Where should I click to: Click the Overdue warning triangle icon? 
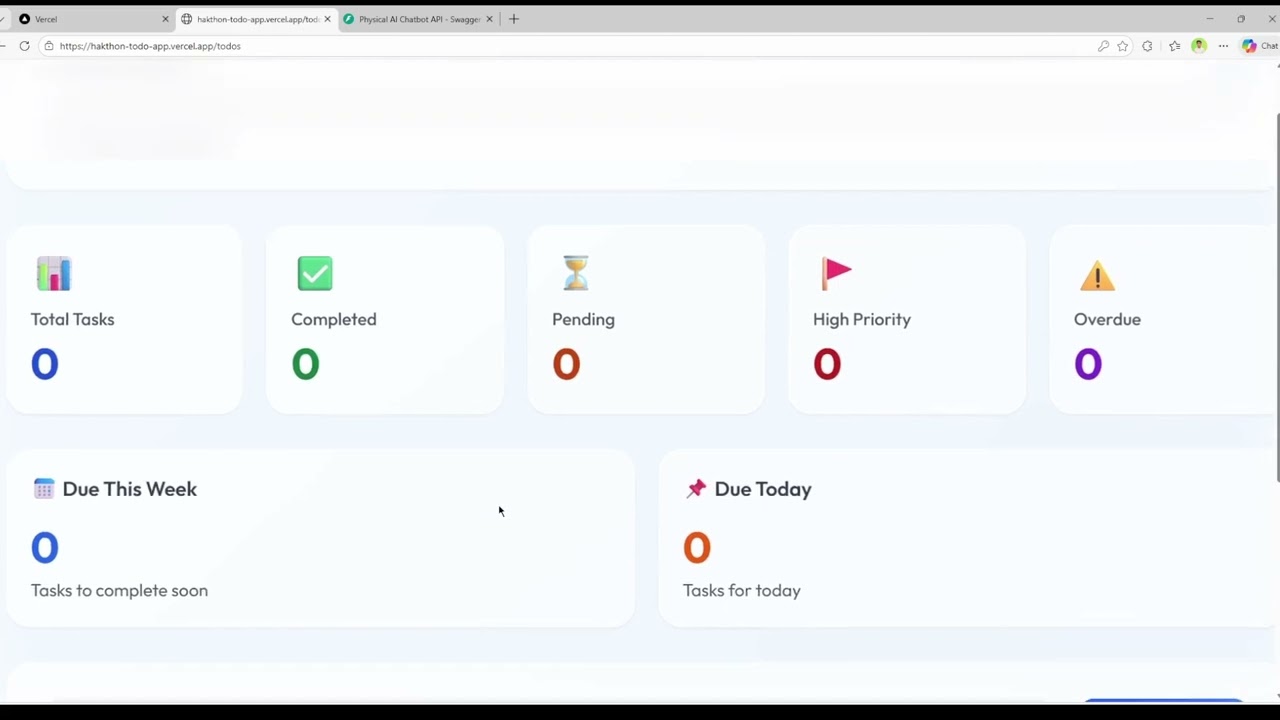pos(1097,275)
